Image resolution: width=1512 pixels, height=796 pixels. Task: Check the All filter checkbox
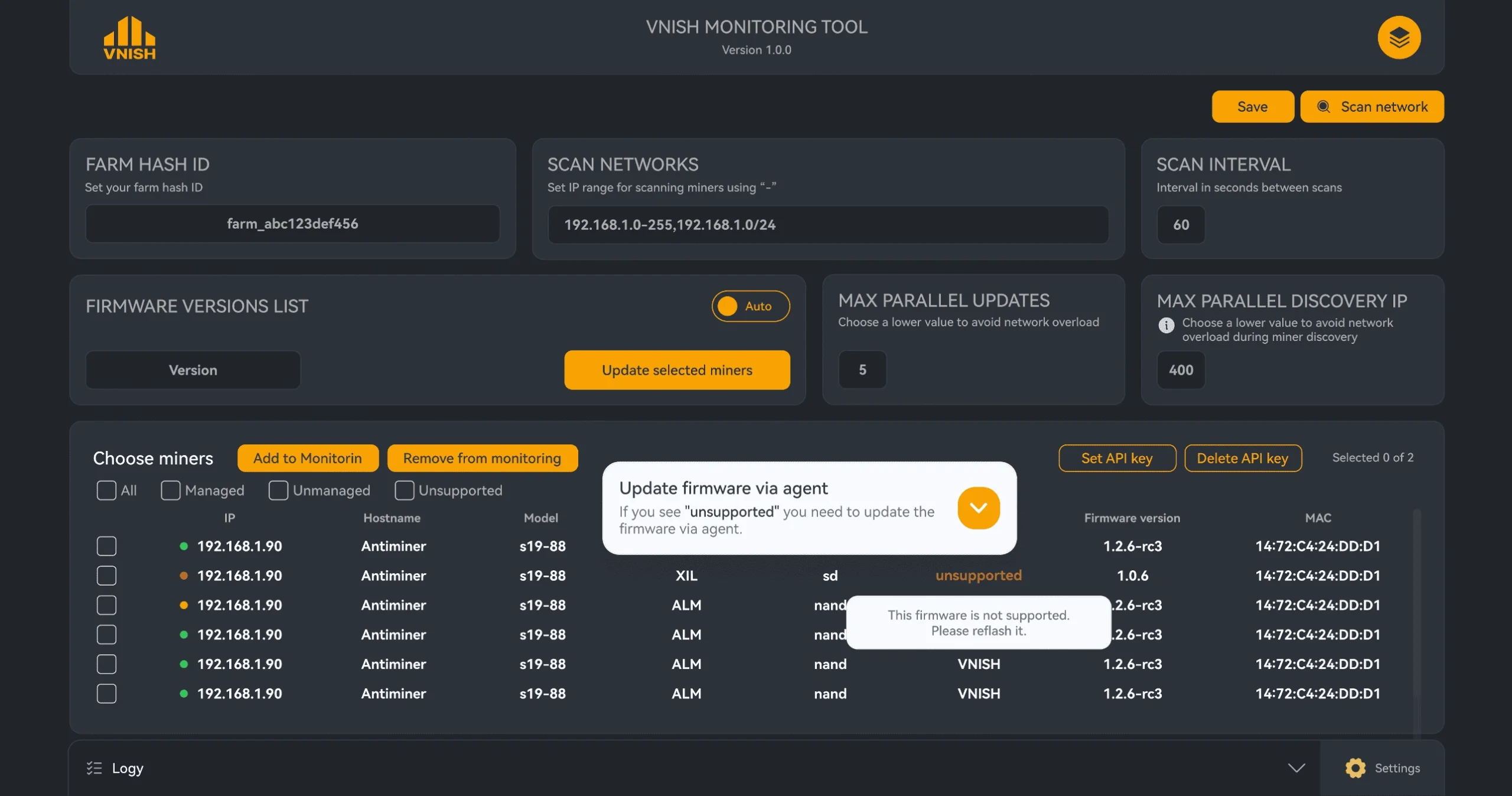click(x=106, y=490)
